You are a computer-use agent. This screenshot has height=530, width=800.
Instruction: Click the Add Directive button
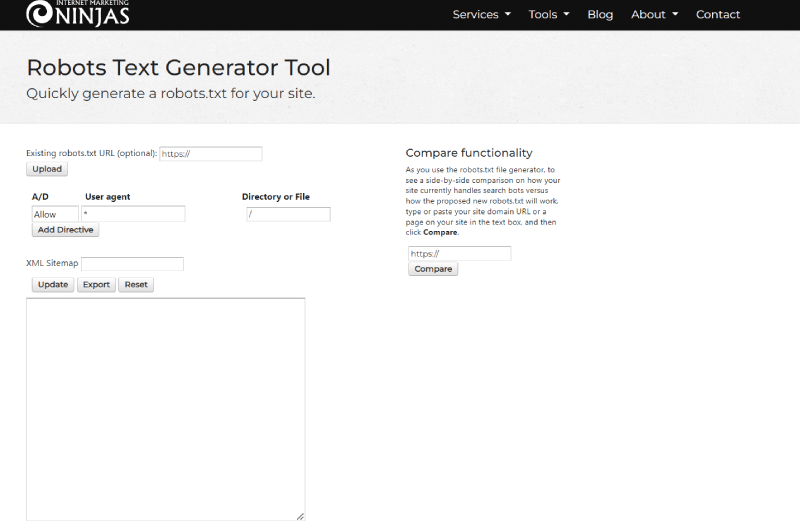coord(65,230)
